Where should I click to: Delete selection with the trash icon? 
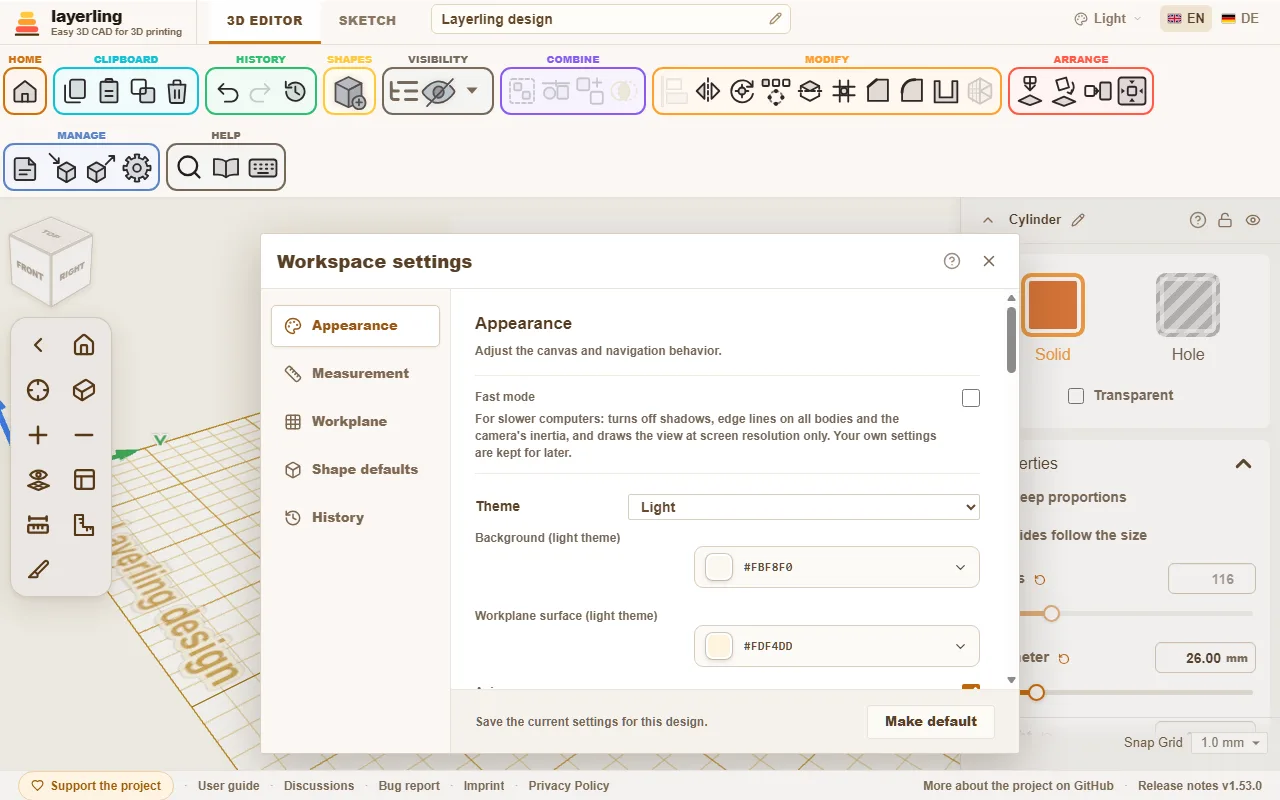tap(177, 92)
